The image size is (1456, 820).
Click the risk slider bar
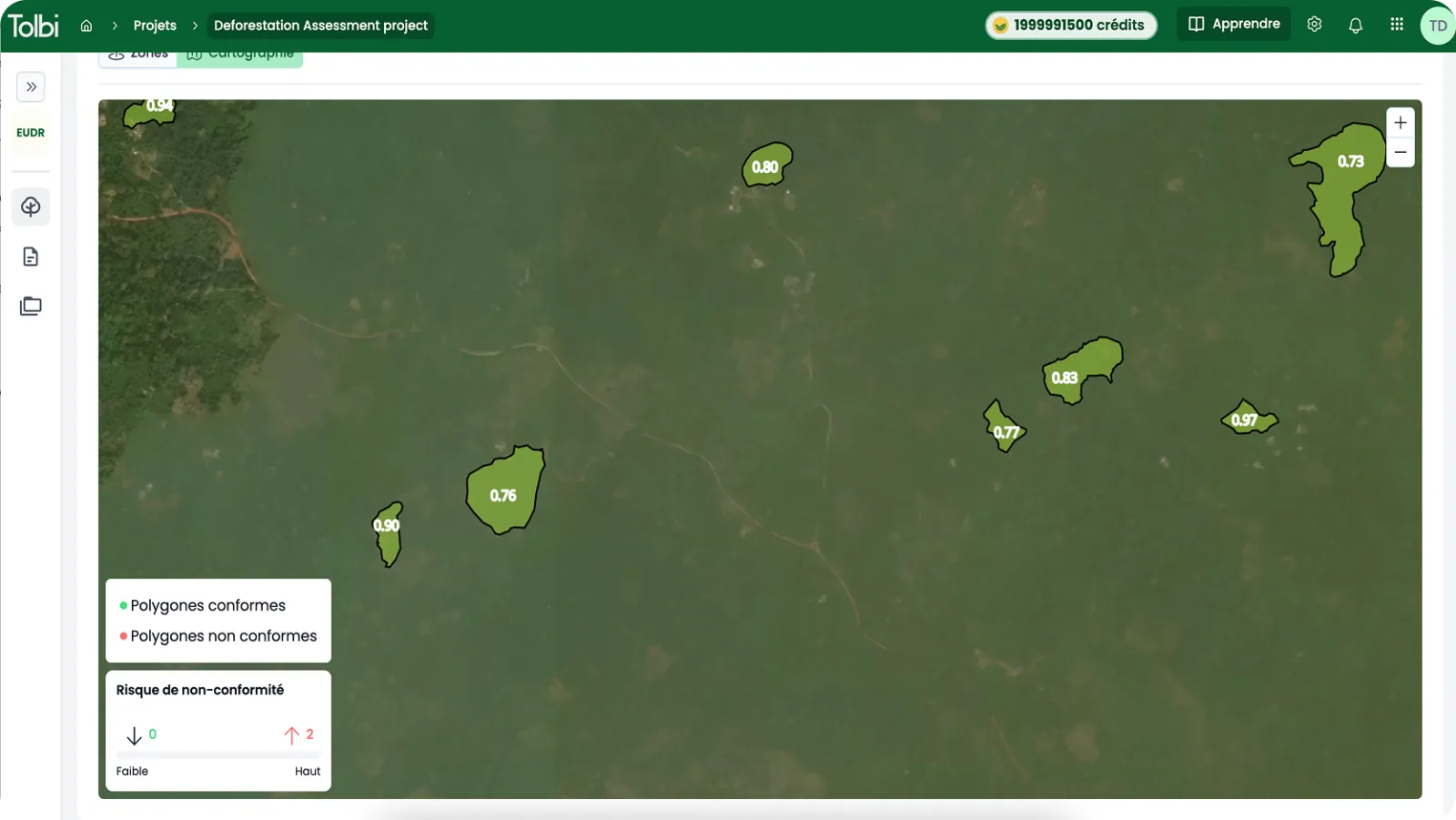[x=218, y=755]
